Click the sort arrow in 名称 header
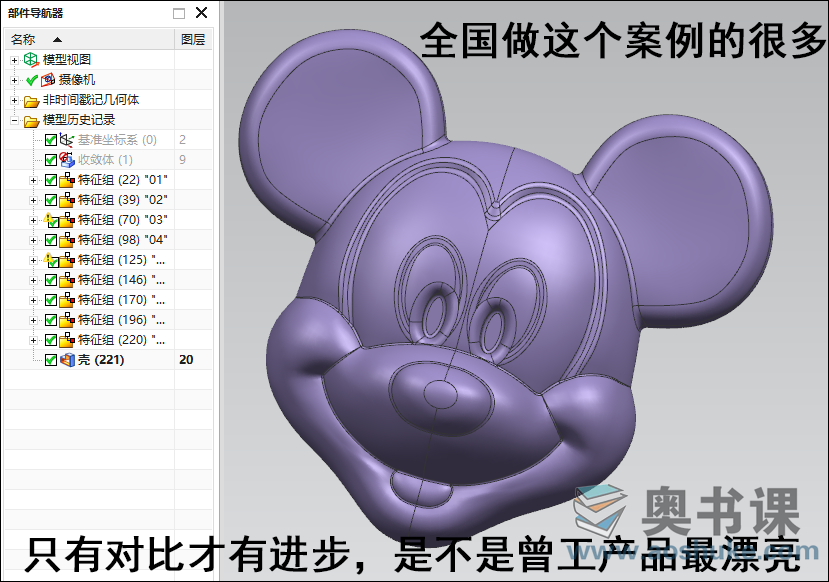 click(x=57, y=40)
